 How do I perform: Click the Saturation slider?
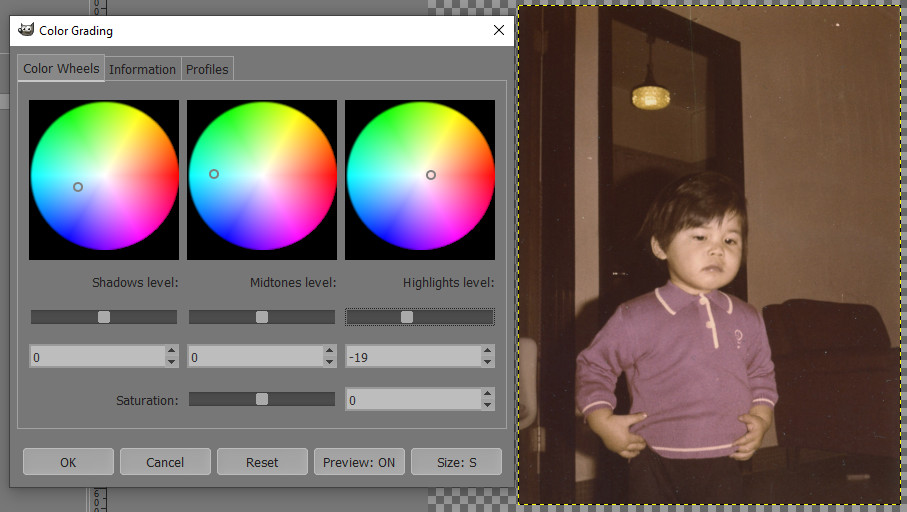[262, 399]
